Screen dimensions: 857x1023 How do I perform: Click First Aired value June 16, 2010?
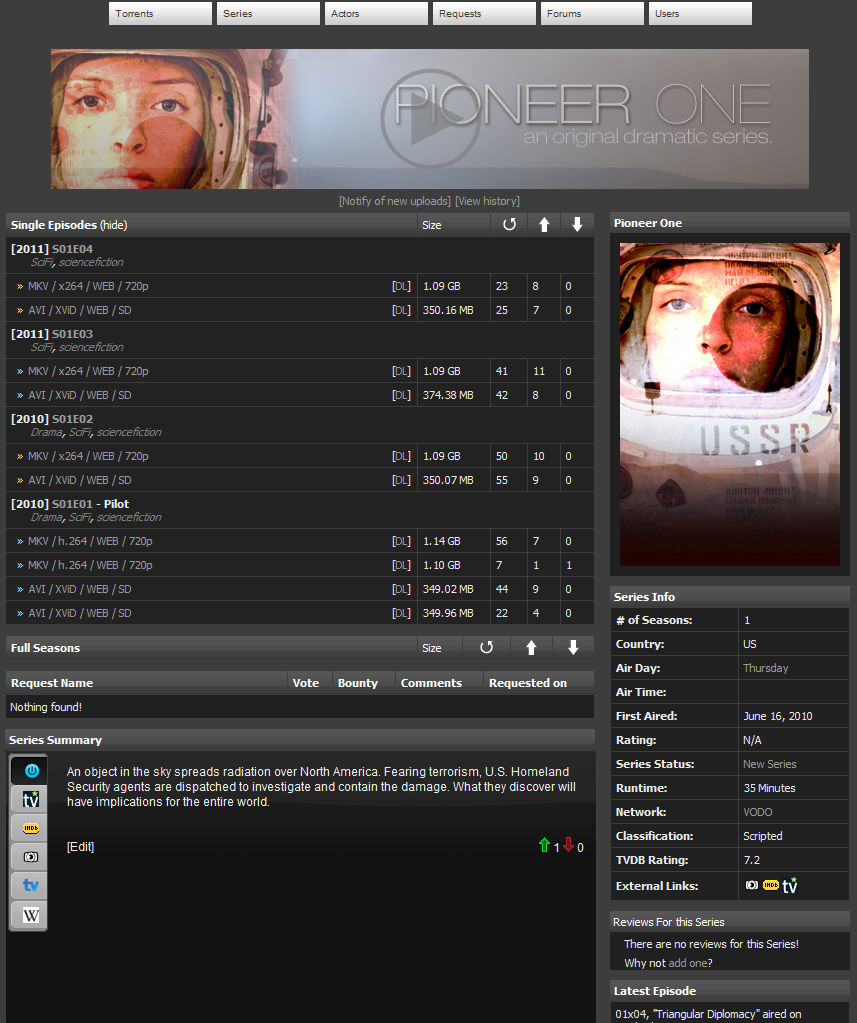coord(778,716)
